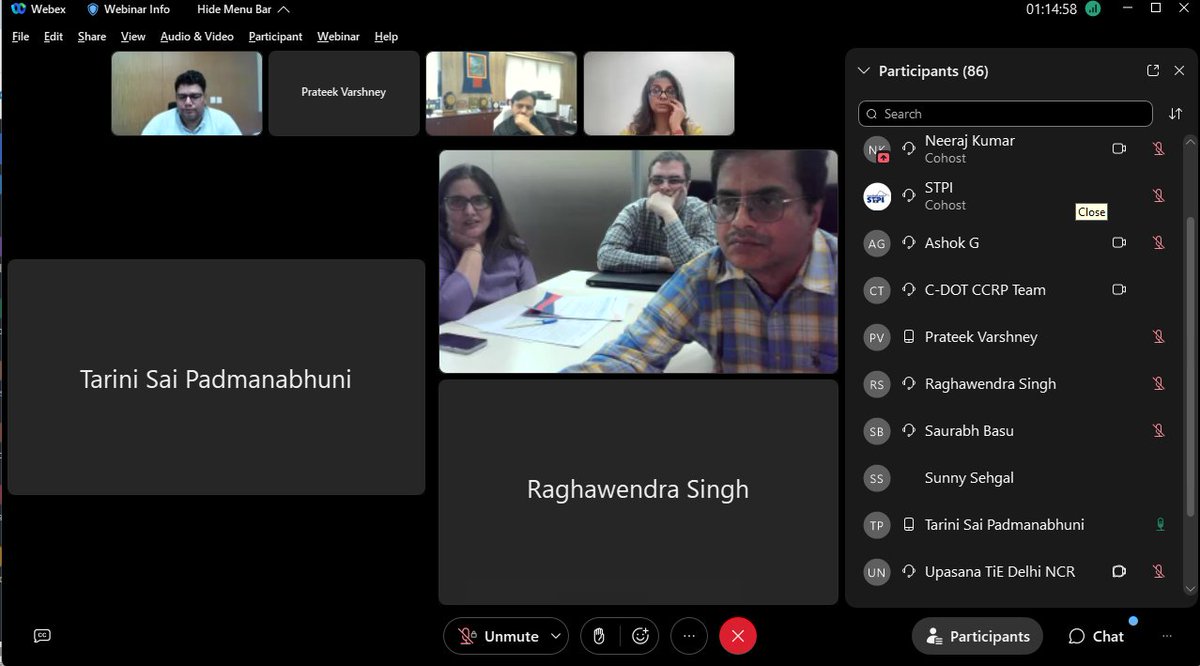Toggle Saurabh Basu's muted microphone
This screenshot has height=666, width=1200.
coord(1159,431)
